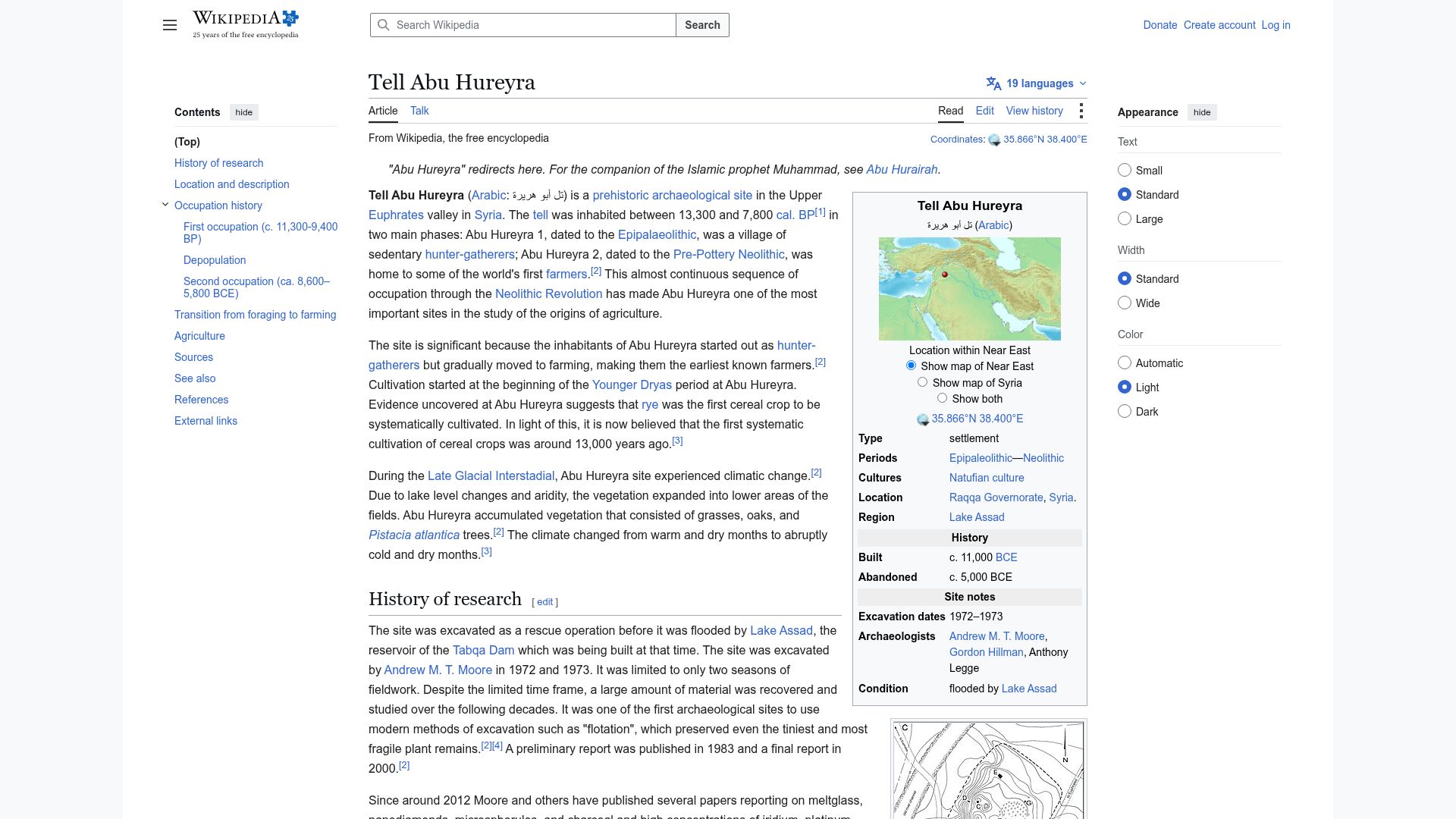Expand the 19 languages dropdown
The height and width of the screenshot is (819, 1456).
1037,83
